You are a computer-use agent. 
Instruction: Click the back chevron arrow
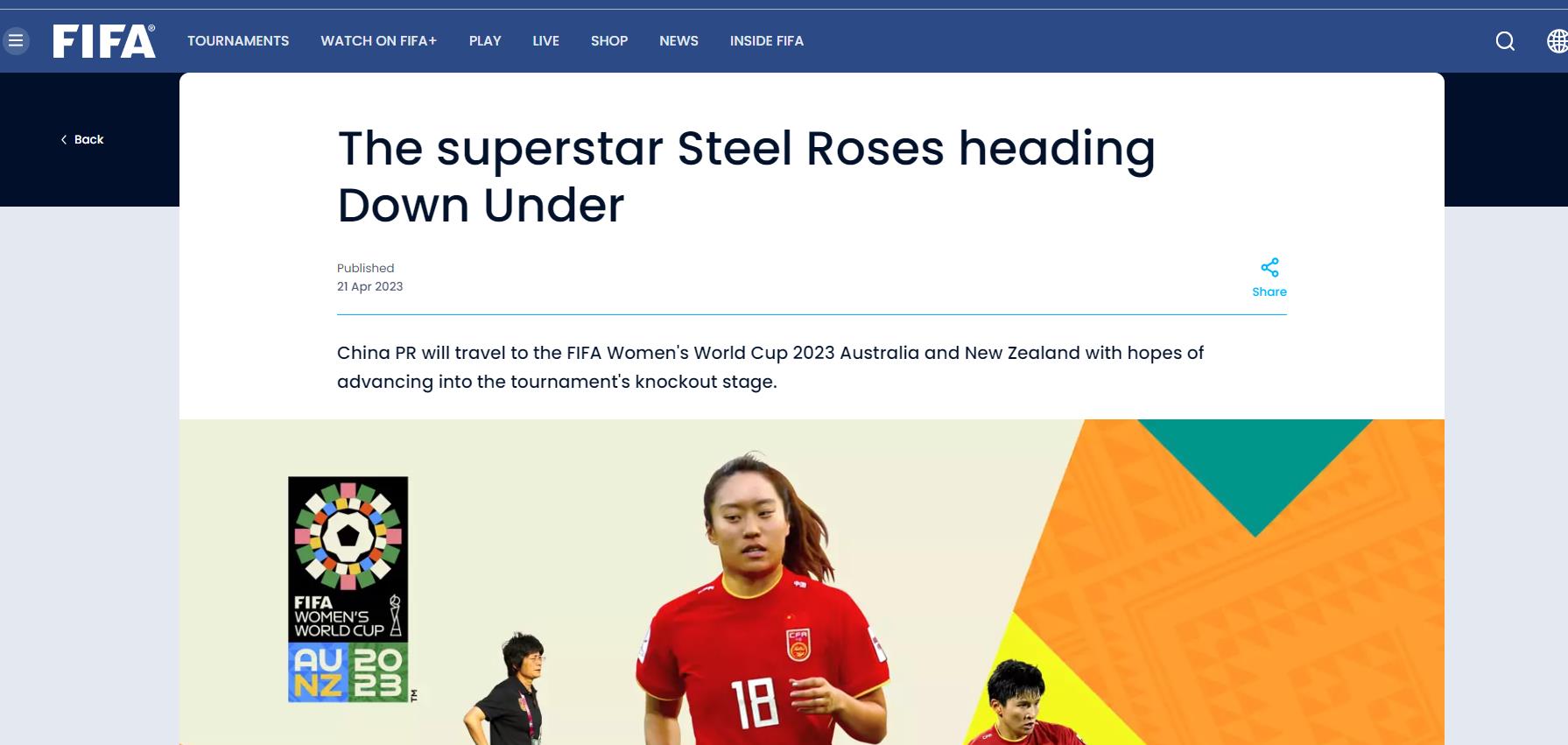(64, 140)
